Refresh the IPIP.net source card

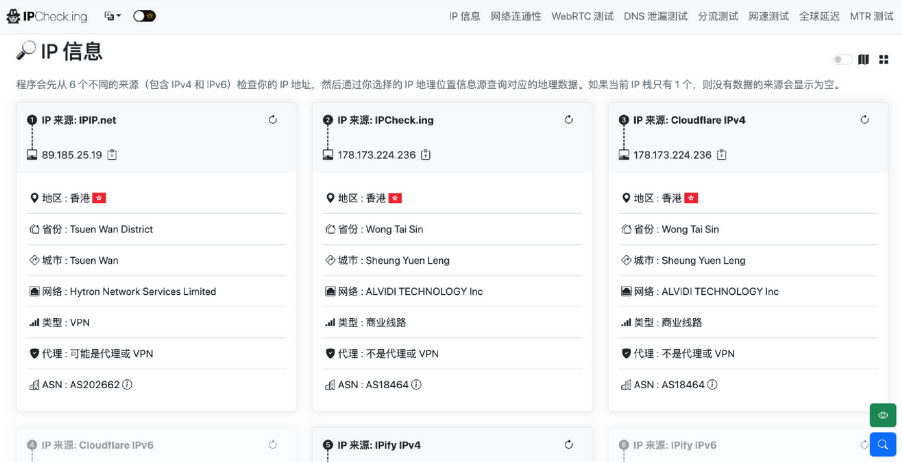273,120
